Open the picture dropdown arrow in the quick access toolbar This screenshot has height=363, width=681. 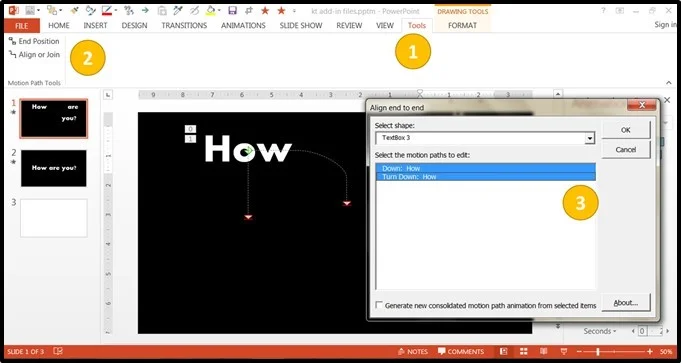(38, 10)
